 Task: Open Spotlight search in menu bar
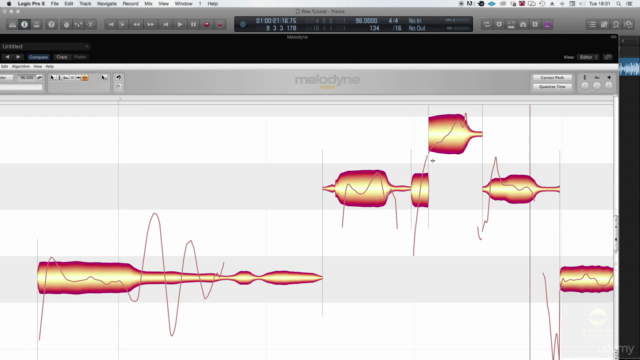pyautogui.click(x=619, y=4)
